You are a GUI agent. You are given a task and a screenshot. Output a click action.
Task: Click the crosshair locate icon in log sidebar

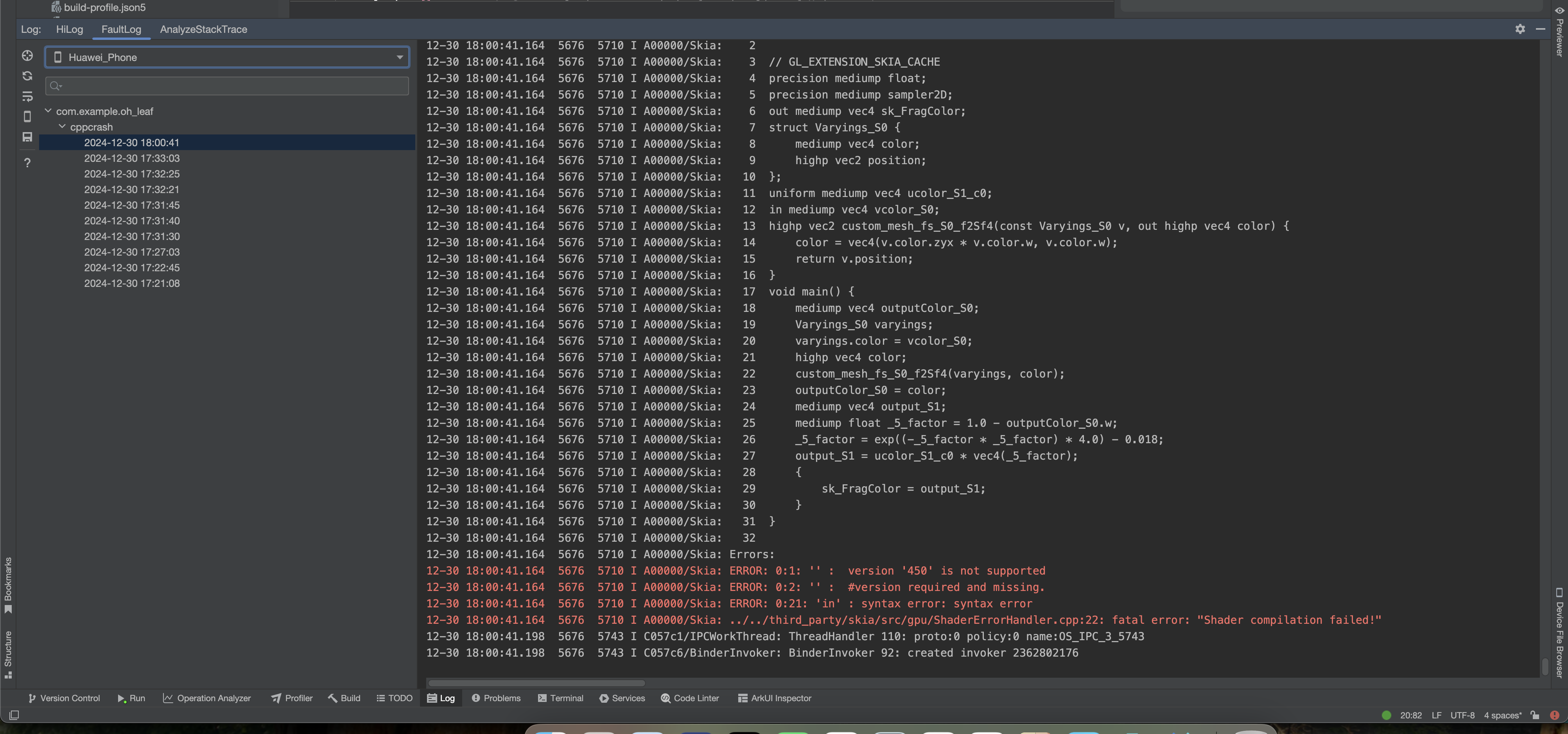coord(27,56)
